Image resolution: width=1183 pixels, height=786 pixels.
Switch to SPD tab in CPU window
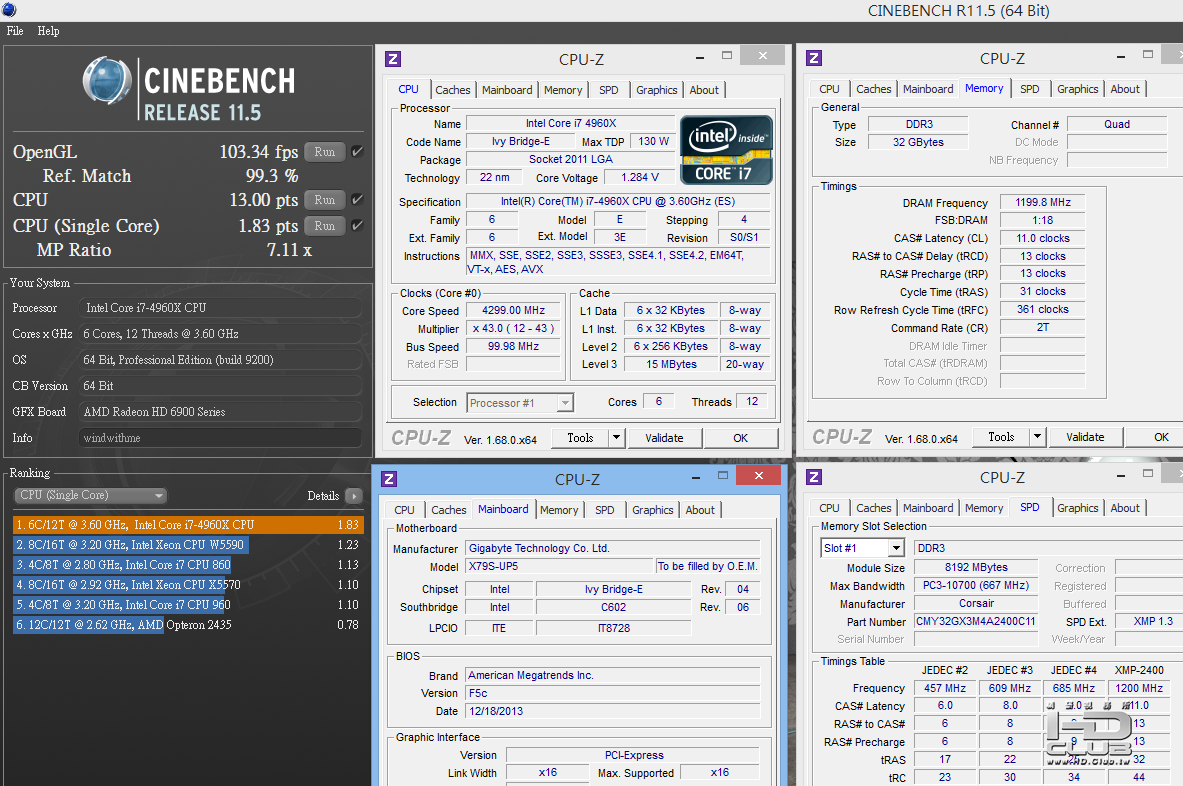pyautogui.click(x=609, y=90)
